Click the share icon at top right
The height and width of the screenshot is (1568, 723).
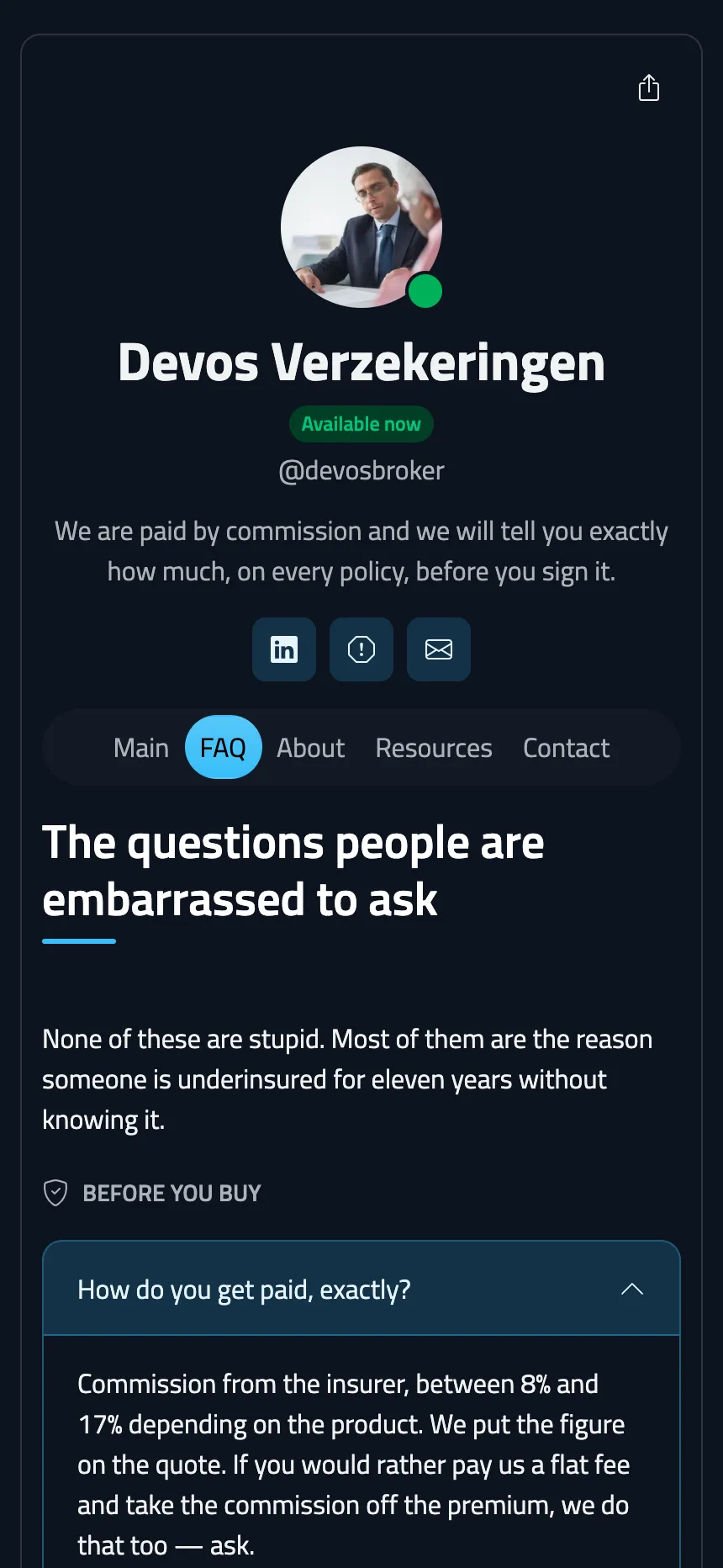click(x=649, y=87)
